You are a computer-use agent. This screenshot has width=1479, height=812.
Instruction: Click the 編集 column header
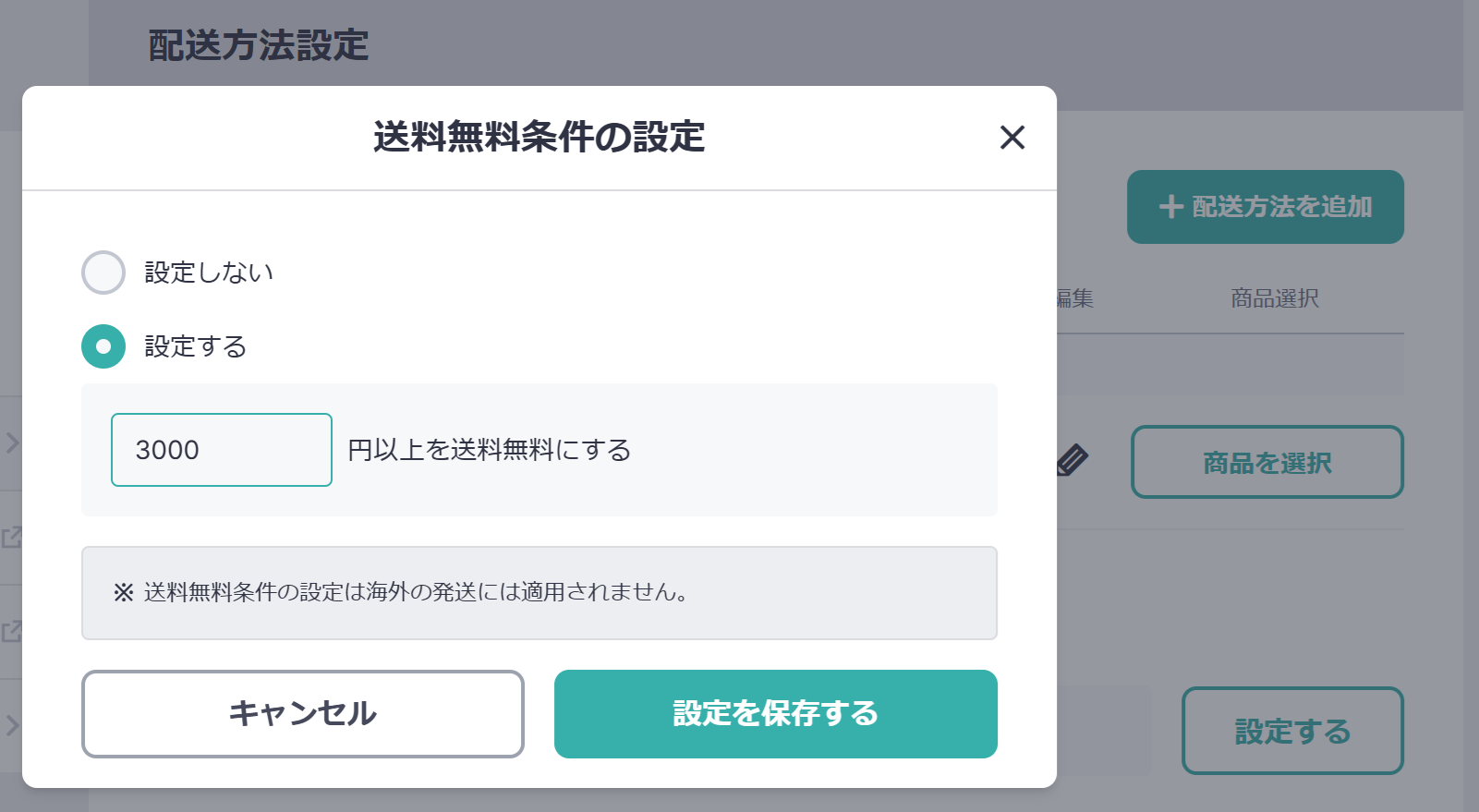[x=1075, y=298]
